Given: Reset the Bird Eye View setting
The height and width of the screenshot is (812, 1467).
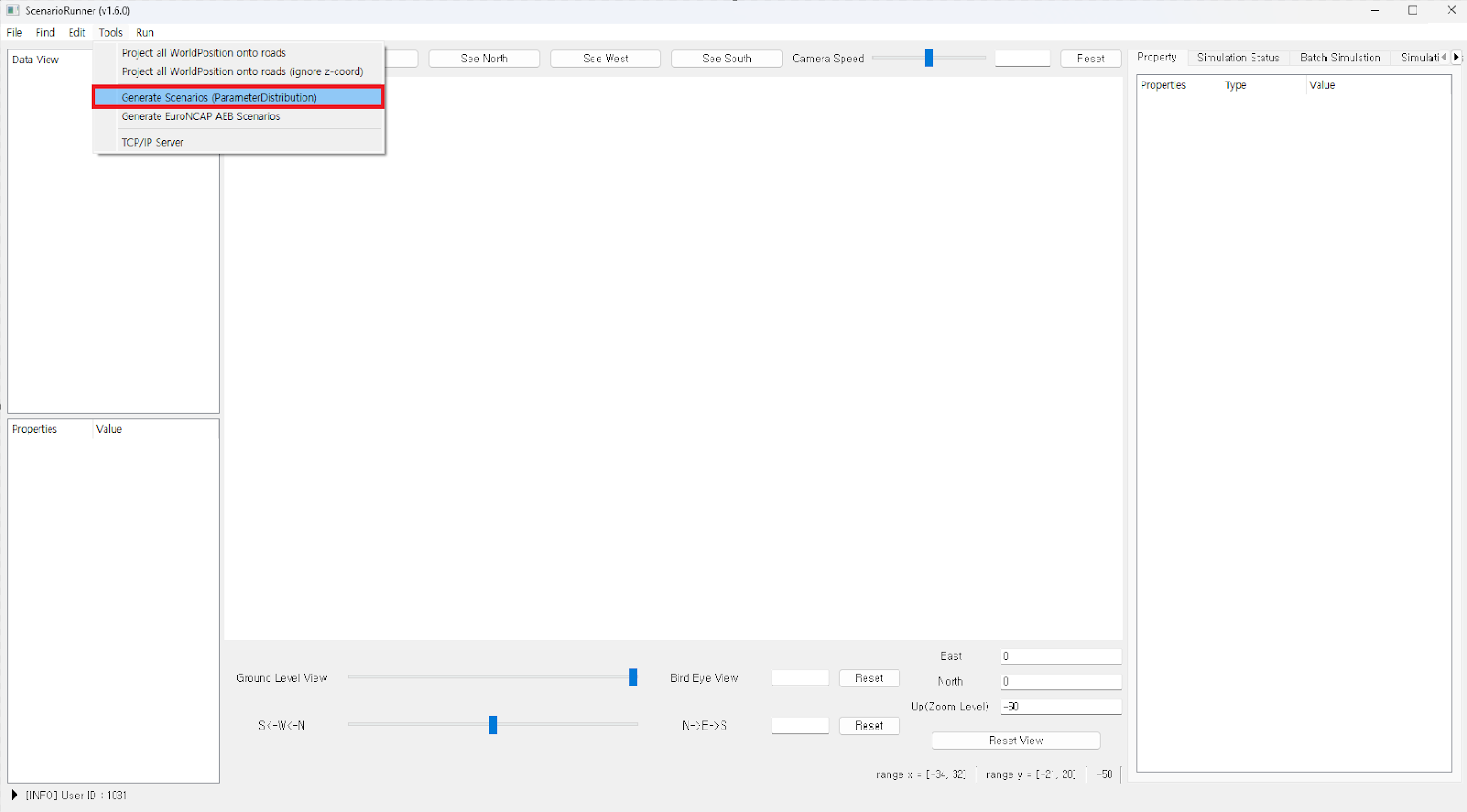Looking at the screenshot, I should (x=869, y=678).
